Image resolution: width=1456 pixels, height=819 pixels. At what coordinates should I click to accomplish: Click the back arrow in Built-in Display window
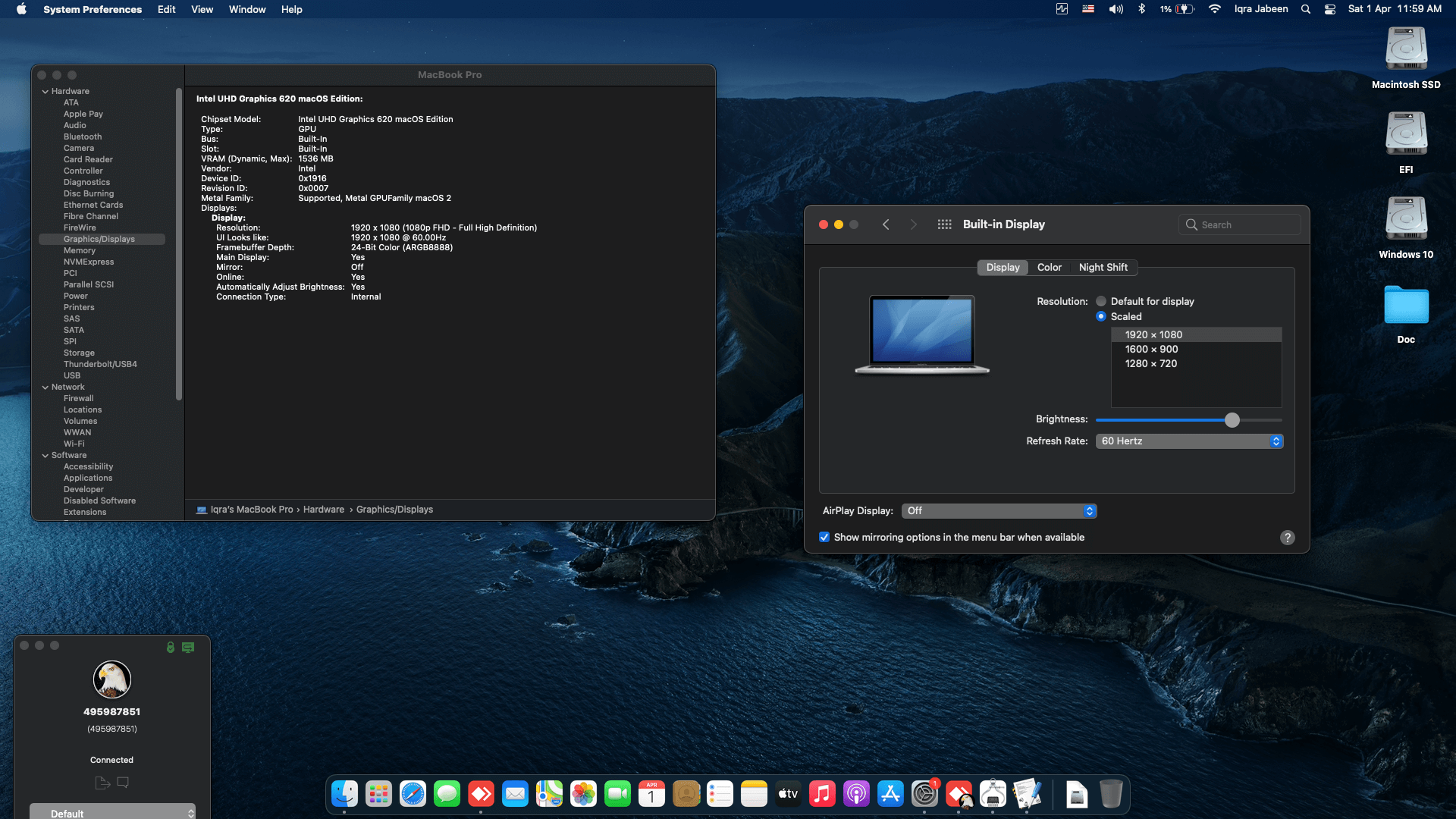click(886, 224)
